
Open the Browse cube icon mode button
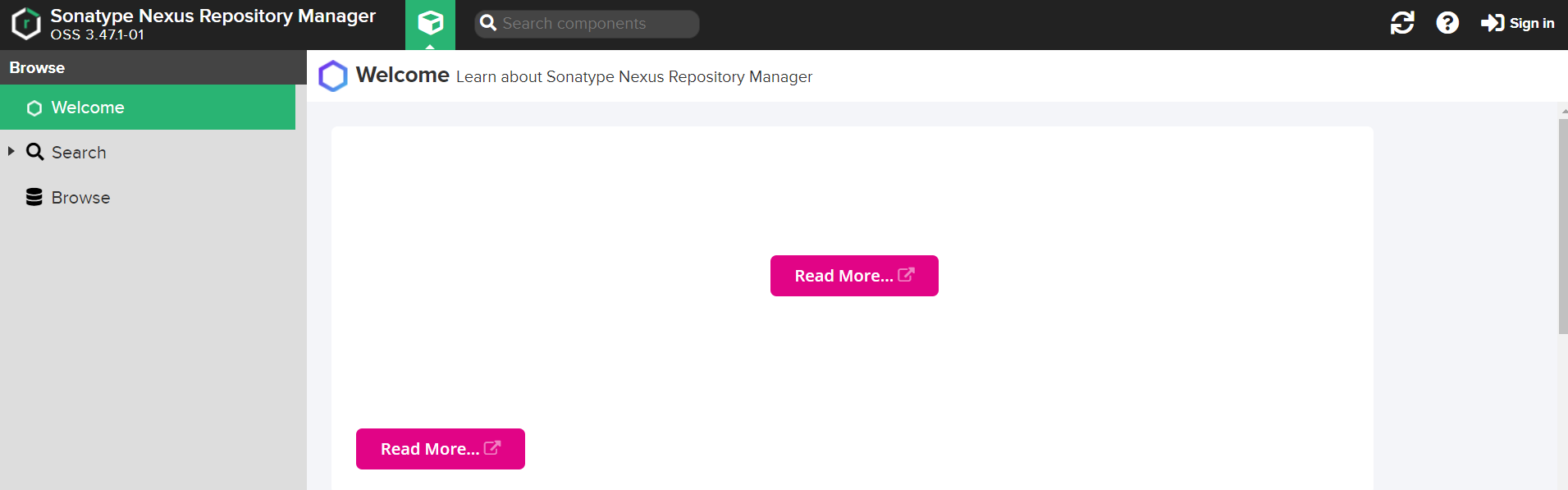[430, 25]
